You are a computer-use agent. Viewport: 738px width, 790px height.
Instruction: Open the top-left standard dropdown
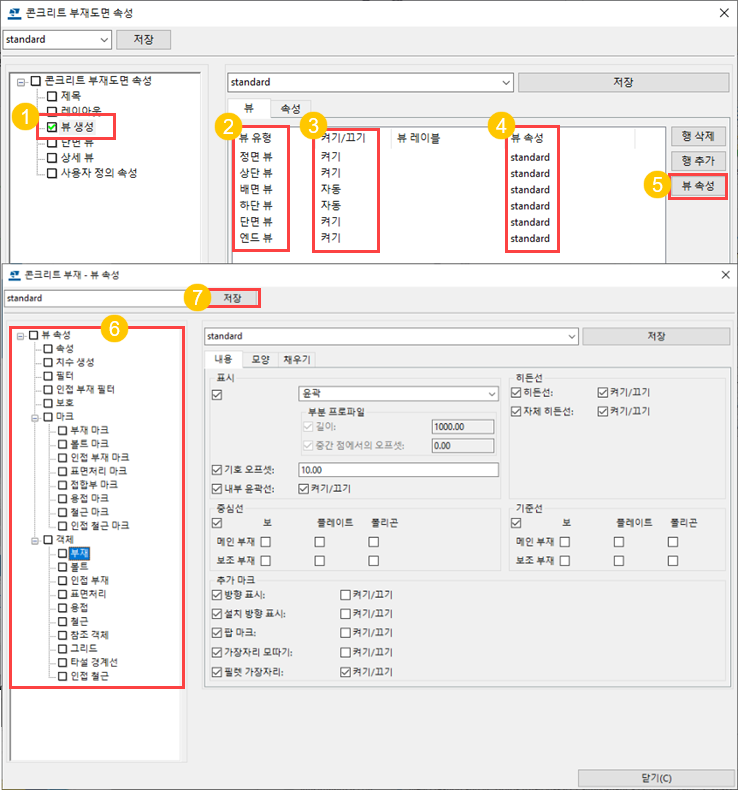(x=57, y=39)
